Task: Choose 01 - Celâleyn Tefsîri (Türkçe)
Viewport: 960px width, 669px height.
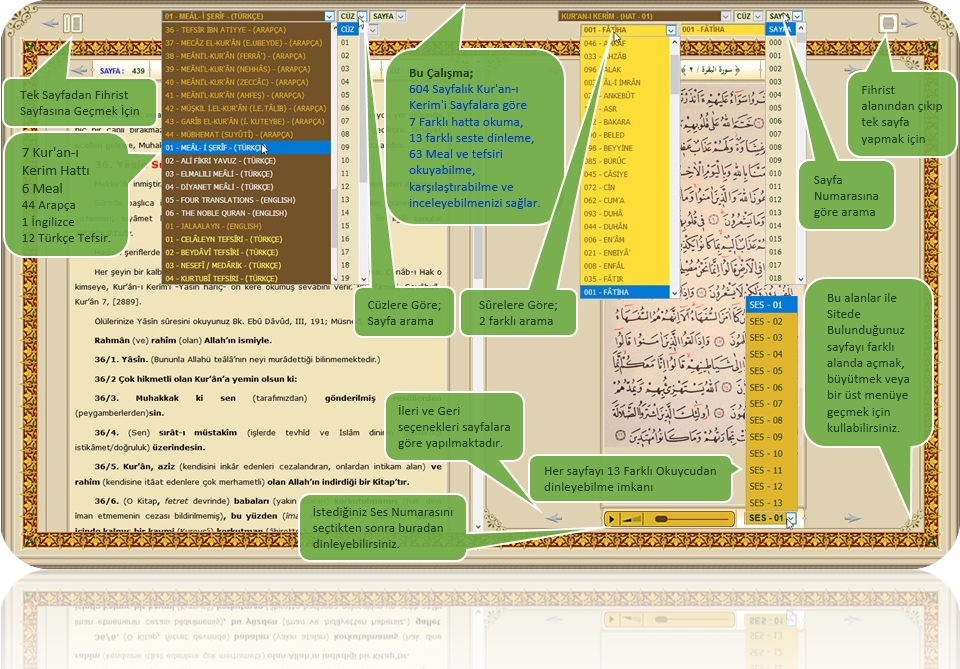Action: (x=246, y=239)
